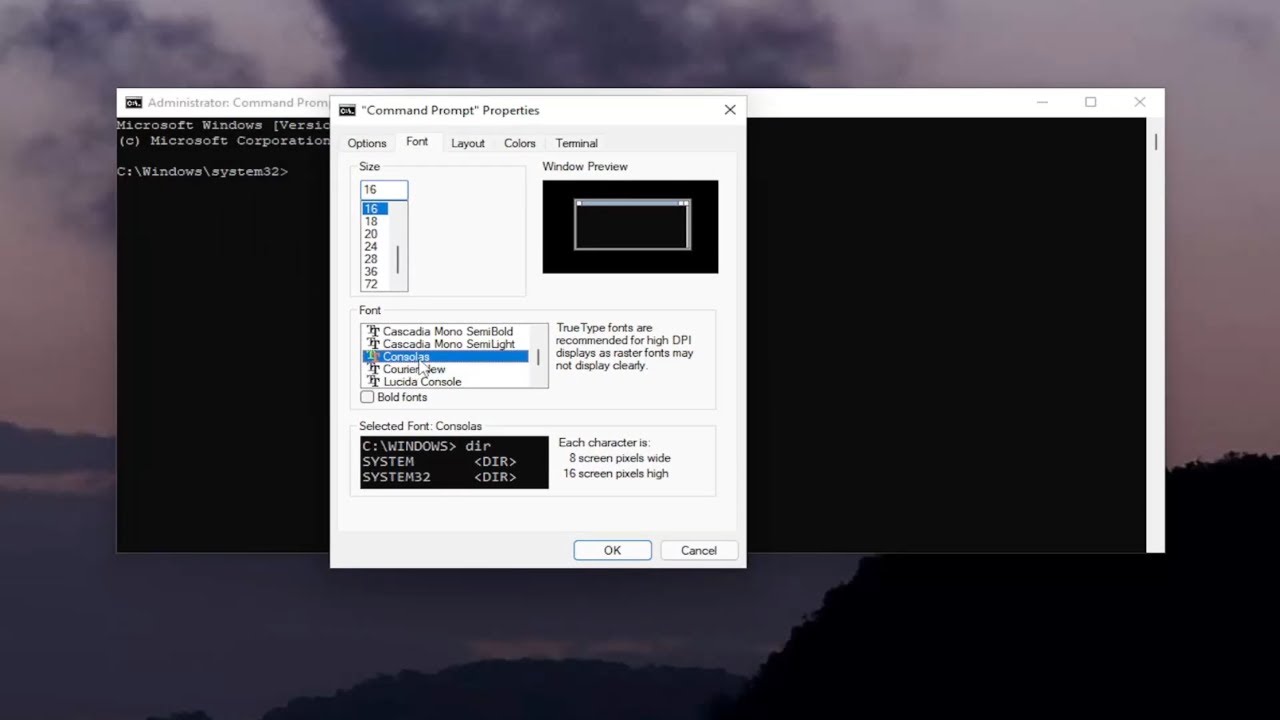Maximize the Administrator Command Prompt window
1280x720 pixels.
1091,102
